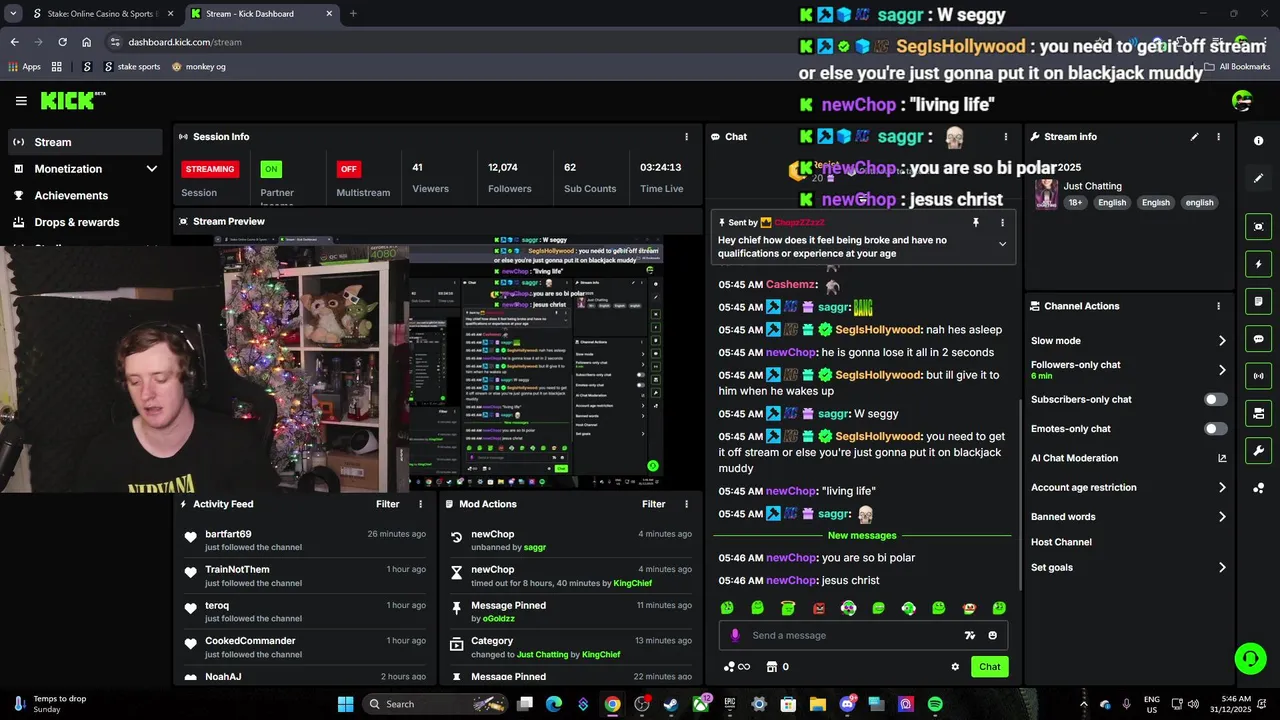Open Mod Actions three-dot menu
The height and width of the screenshot is (720, 1280).
pyautogui.click(x=686, y=504)
